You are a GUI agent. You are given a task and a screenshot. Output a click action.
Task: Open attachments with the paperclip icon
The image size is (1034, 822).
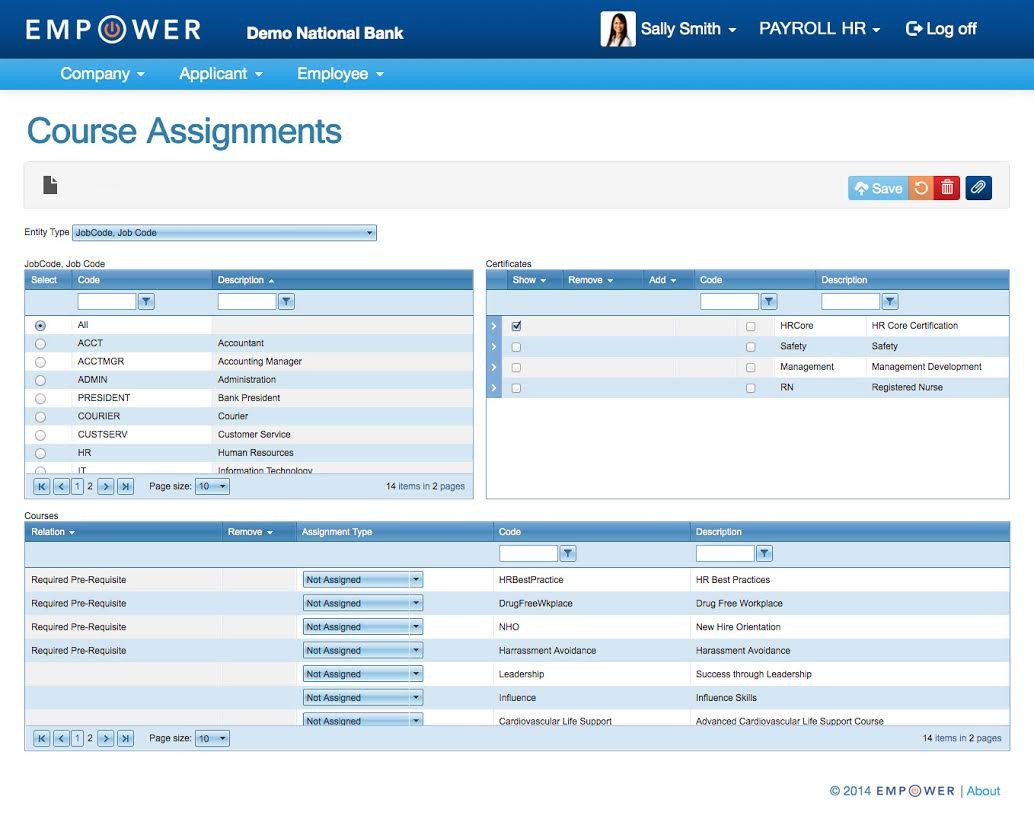979,189
